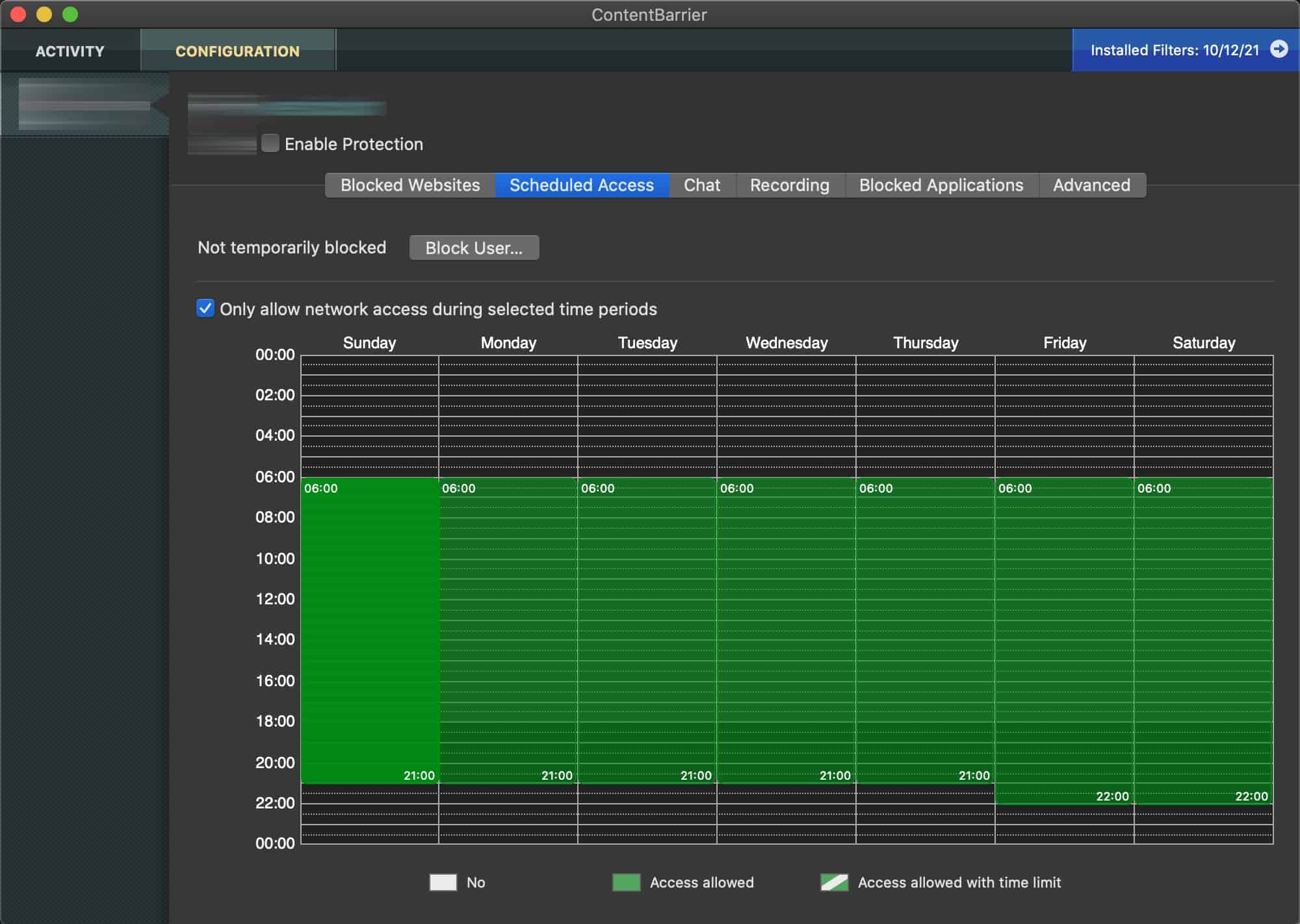Open the Recording tab

pos(790,185)
